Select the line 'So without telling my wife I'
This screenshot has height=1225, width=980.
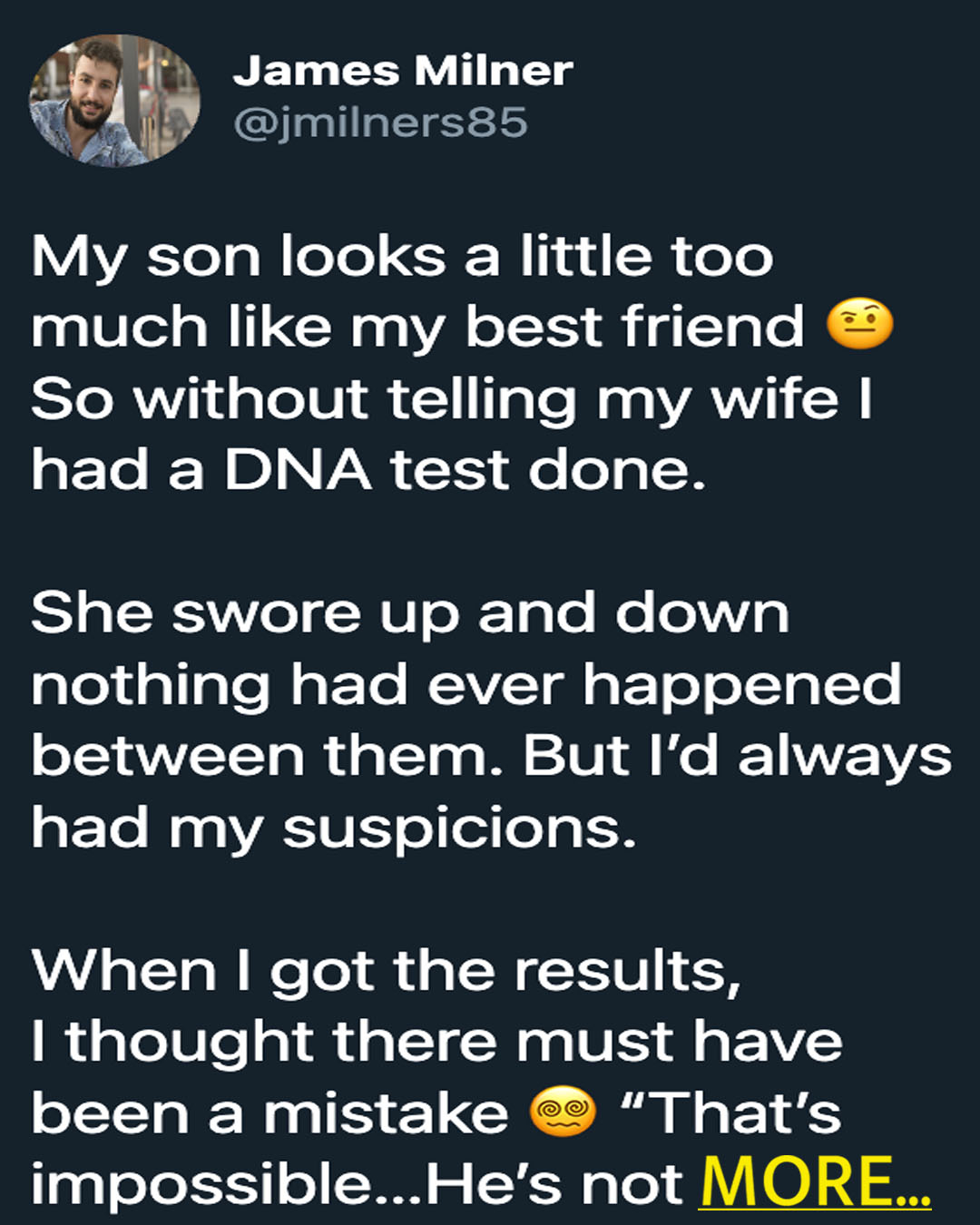click(x=452, y=399)
